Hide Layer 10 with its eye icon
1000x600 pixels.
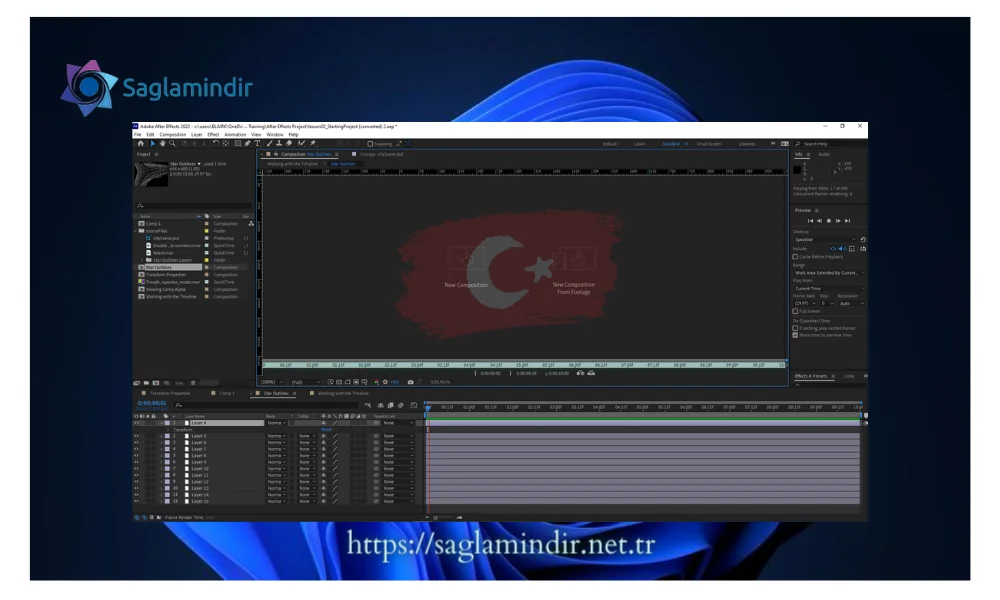click(x=136, y=469)
